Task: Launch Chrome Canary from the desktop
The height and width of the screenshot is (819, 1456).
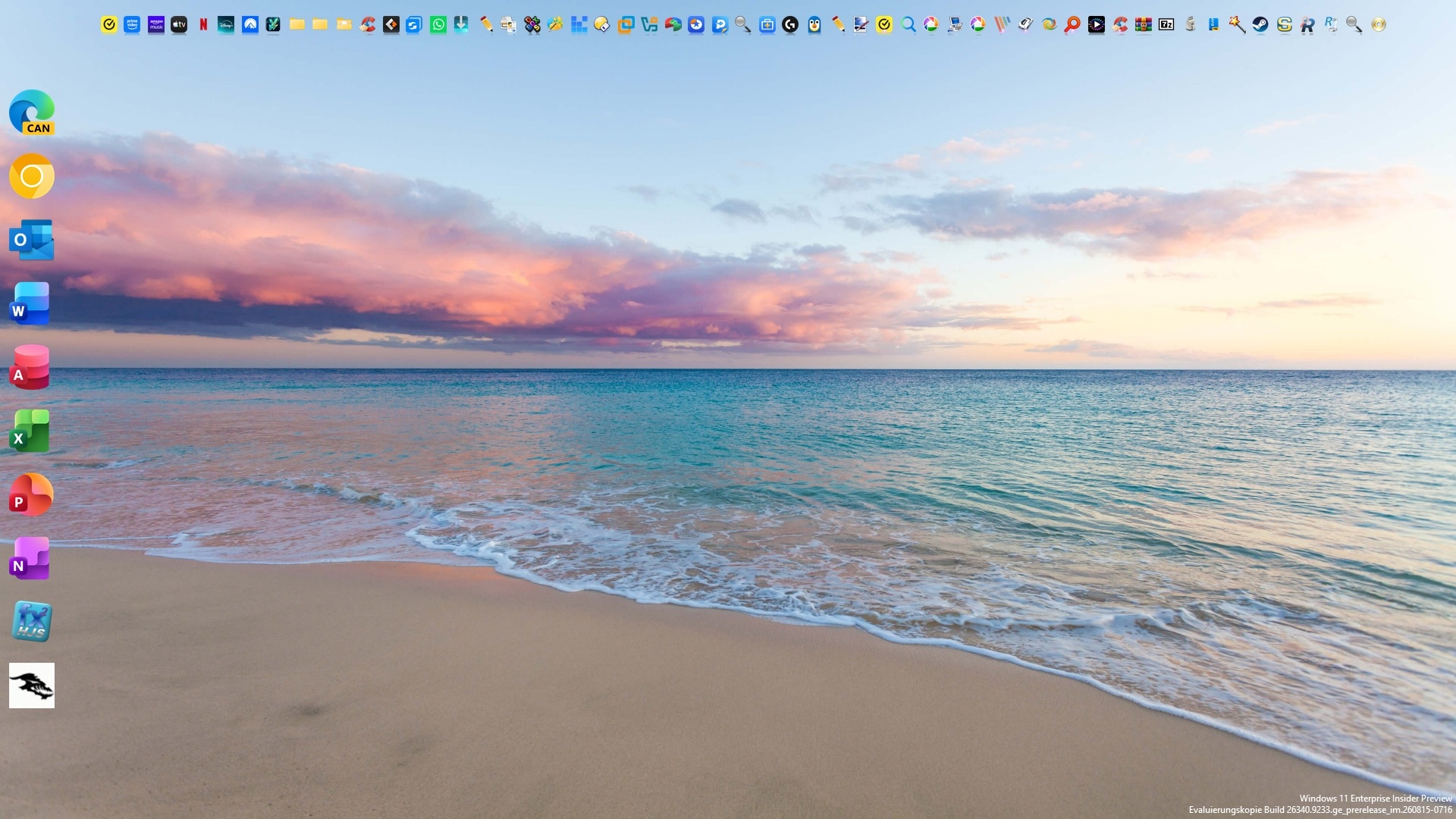Action: [32, 176]
